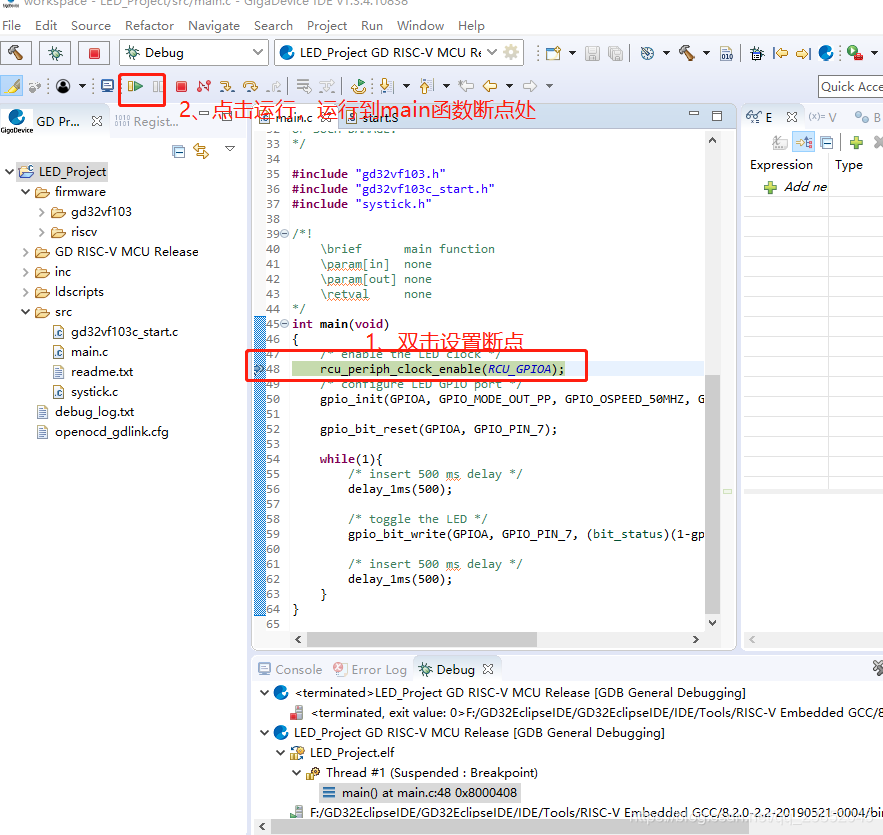Collapse the LED_Project tree node
The width and height of the screenshot is (883, 835).
tap(9, 172)
